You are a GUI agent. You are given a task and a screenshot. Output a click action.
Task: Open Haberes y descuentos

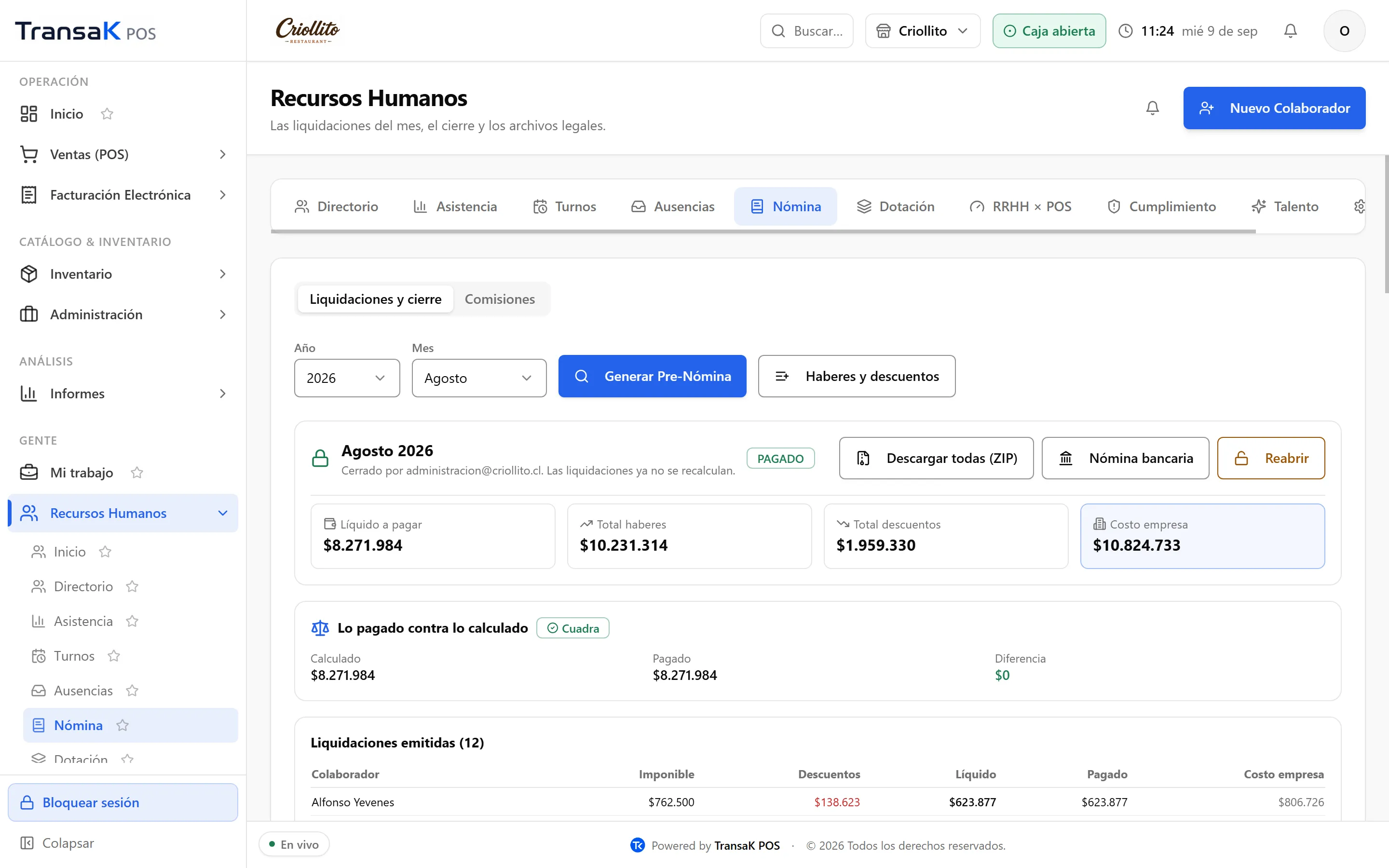pos(857,376)
